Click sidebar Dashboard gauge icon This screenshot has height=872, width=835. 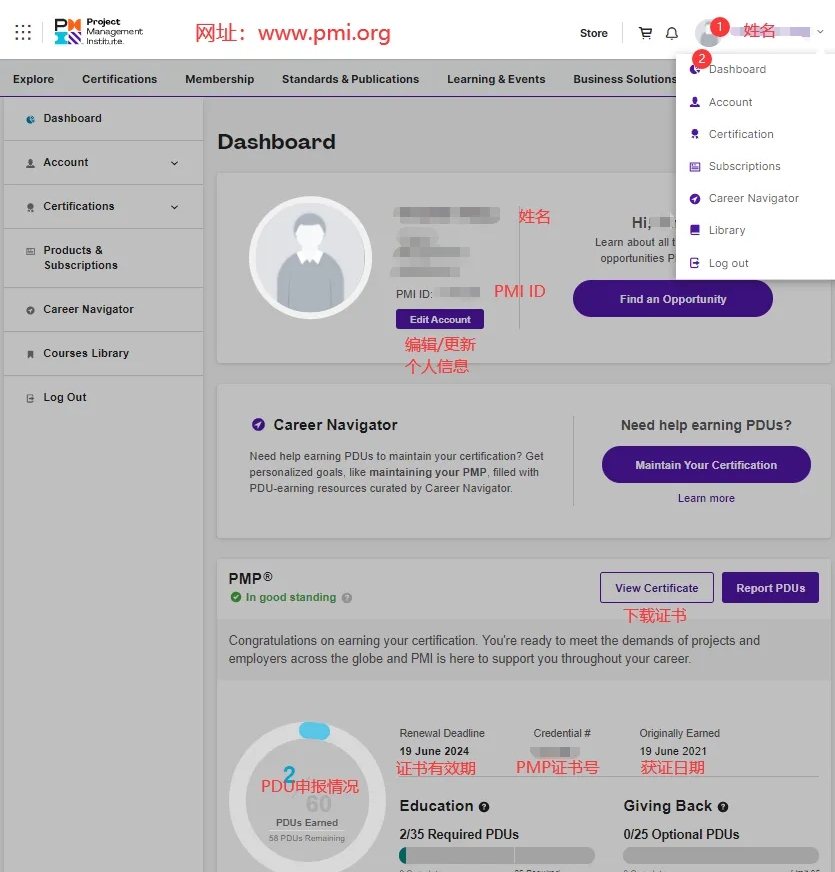(31, 119)
